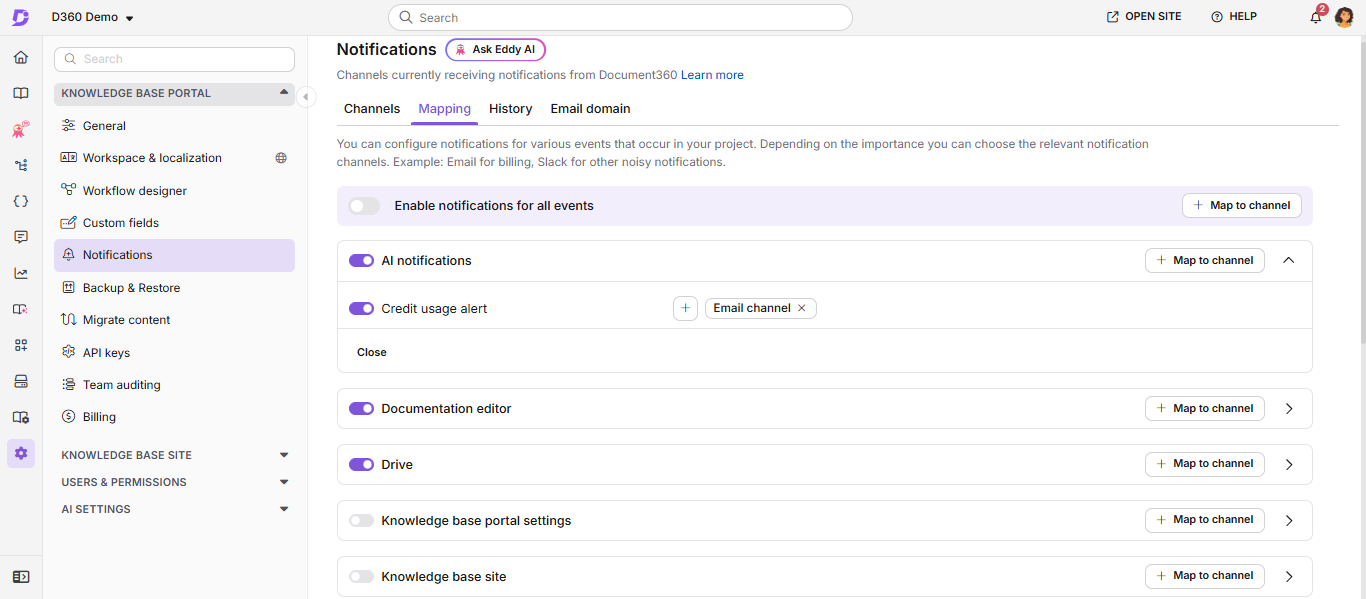Click Map to channel for AI notifications

[1205, 261]
